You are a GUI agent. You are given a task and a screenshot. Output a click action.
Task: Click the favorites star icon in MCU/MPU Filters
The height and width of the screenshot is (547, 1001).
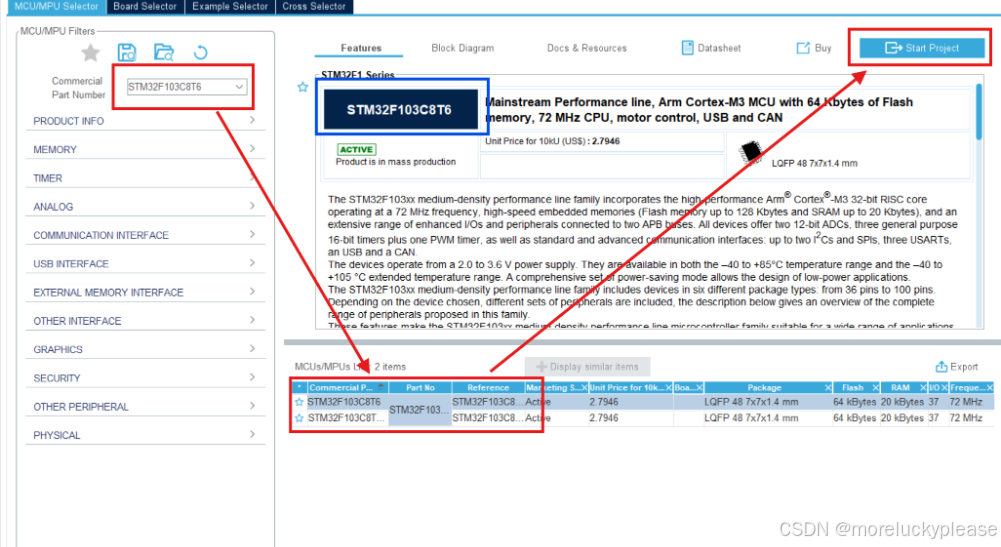(91, 52)
